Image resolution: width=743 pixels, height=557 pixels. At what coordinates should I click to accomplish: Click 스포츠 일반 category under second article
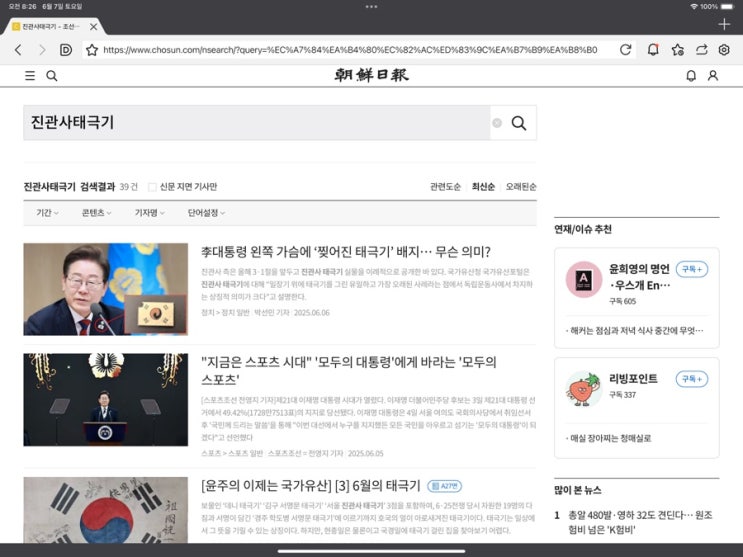pos(245,454)
